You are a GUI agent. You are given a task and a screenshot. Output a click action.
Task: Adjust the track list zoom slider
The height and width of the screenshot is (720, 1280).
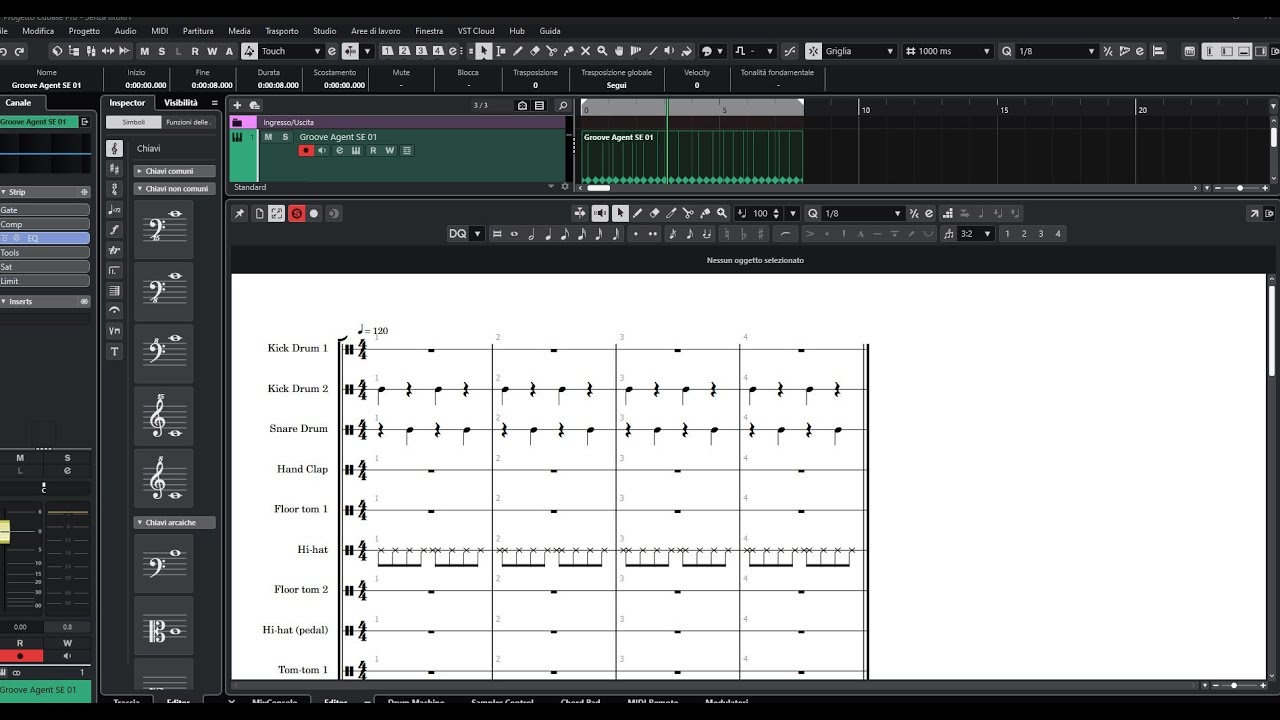coord(1240,188)
